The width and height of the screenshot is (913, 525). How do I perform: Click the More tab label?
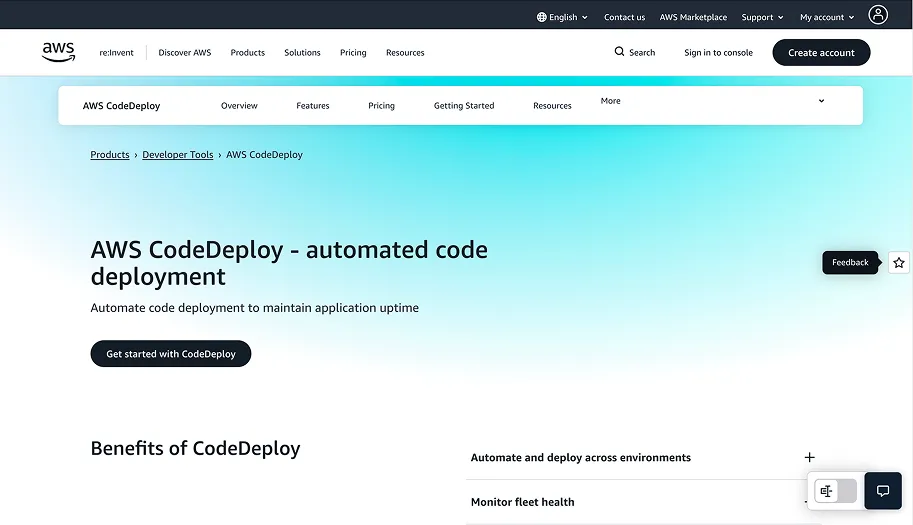tap(610, 101)
